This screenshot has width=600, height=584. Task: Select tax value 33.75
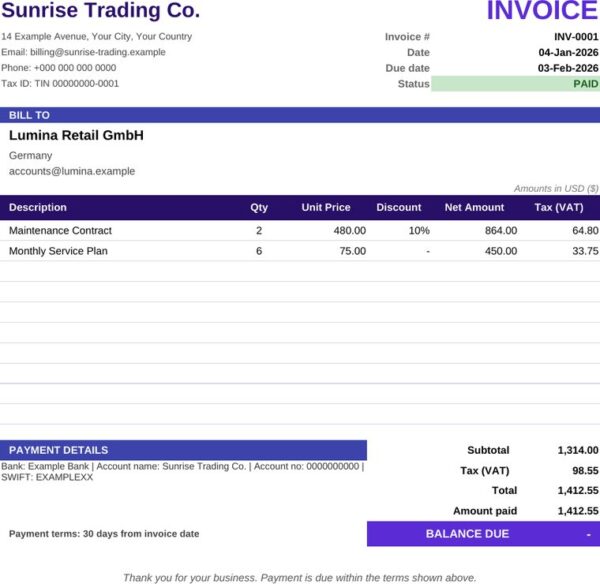pos(585,251)
